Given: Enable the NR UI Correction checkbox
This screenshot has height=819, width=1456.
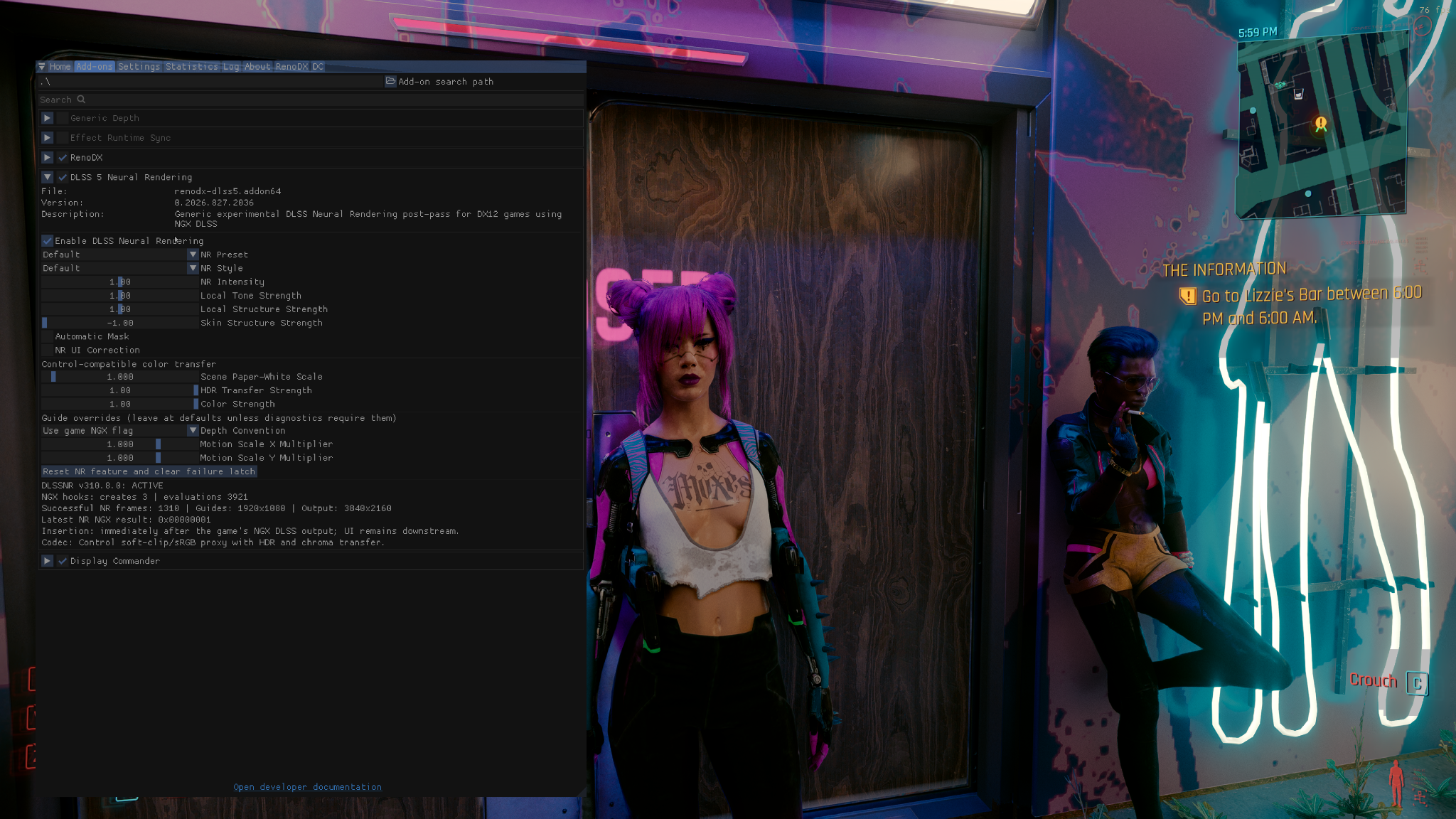Looking at the screenshot, I should [48, 350].
